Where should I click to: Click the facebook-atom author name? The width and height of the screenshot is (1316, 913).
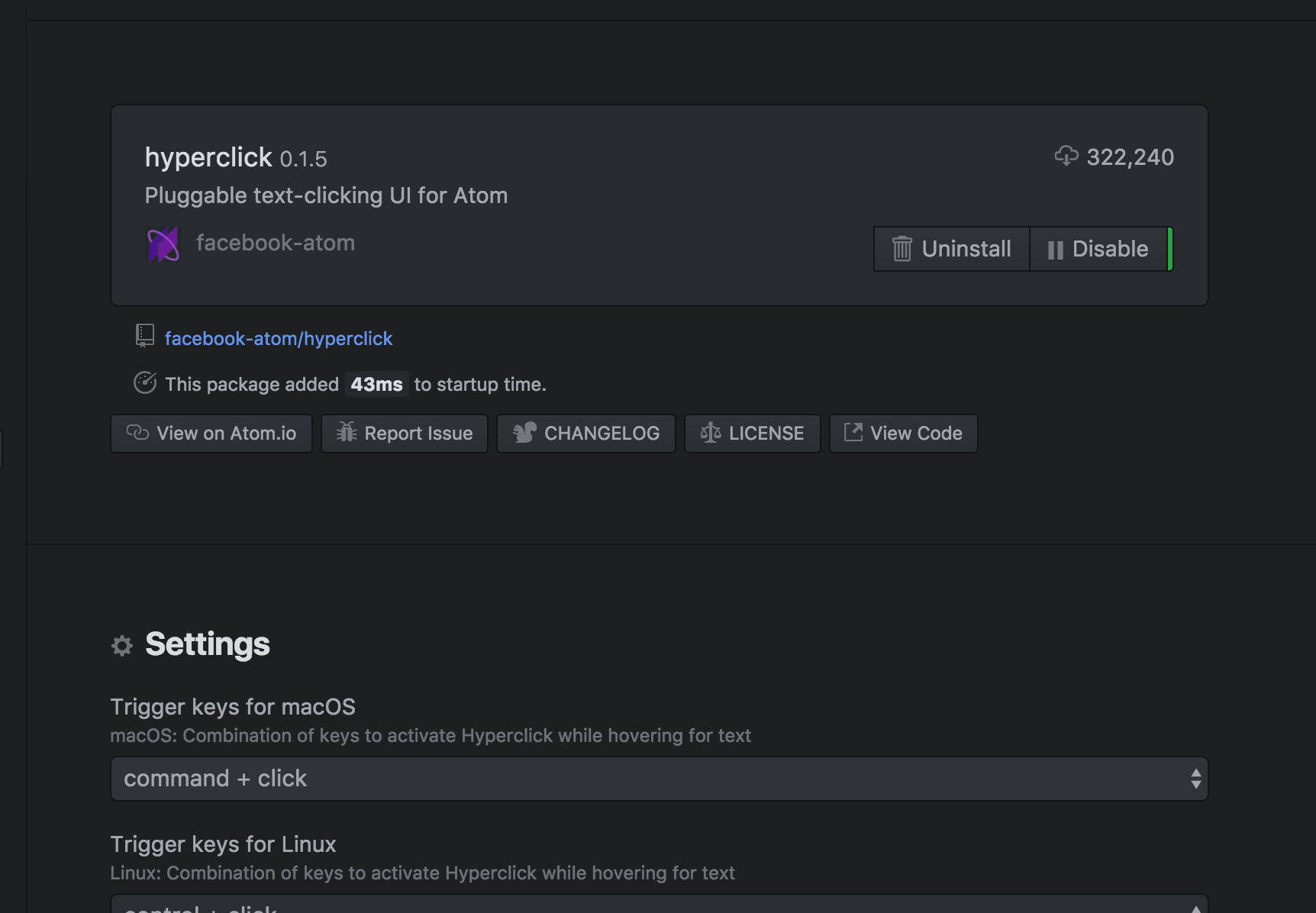[276, 243]
